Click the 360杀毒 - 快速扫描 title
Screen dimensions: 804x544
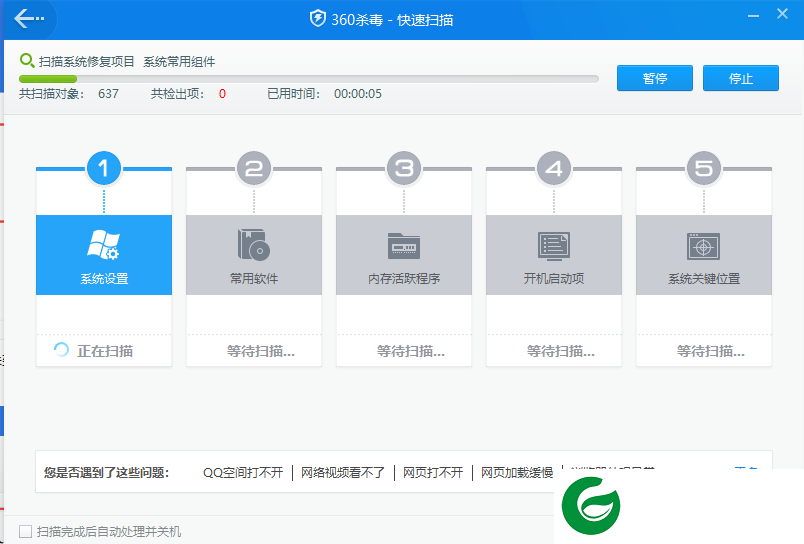click(392, 19)
